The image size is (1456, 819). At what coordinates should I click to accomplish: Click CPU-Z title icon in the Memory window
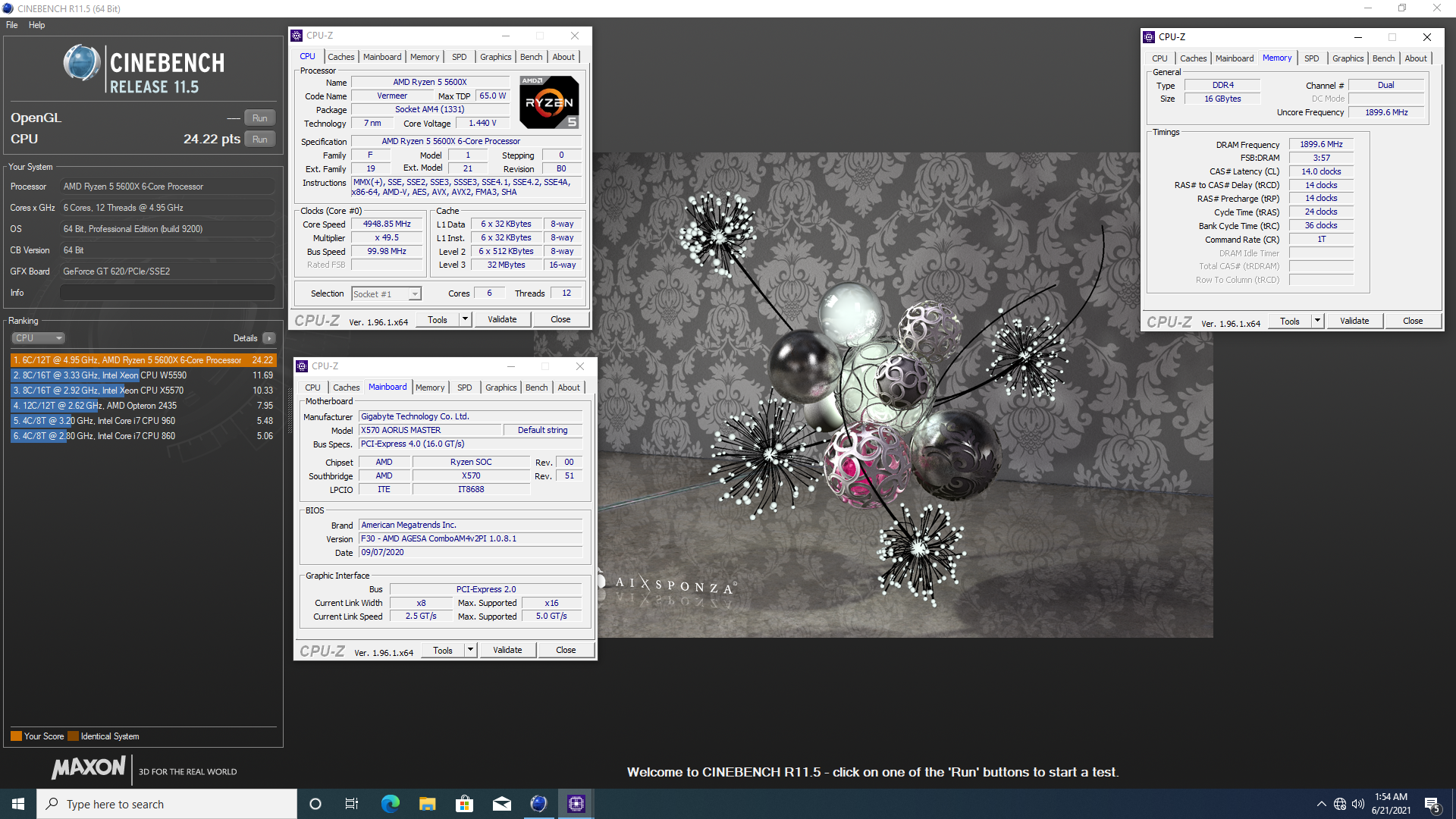point(1149,37)
